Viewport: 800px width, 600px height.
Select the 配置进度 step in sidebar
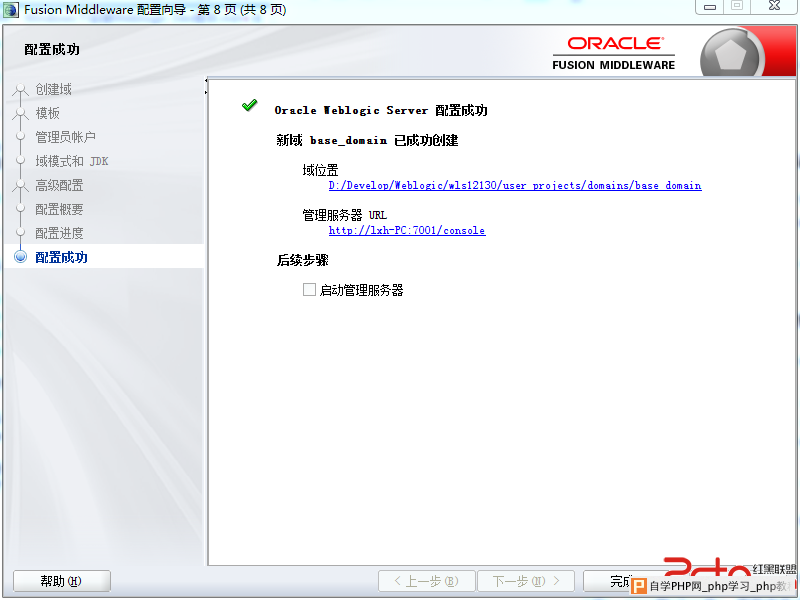tap(59, 233)
